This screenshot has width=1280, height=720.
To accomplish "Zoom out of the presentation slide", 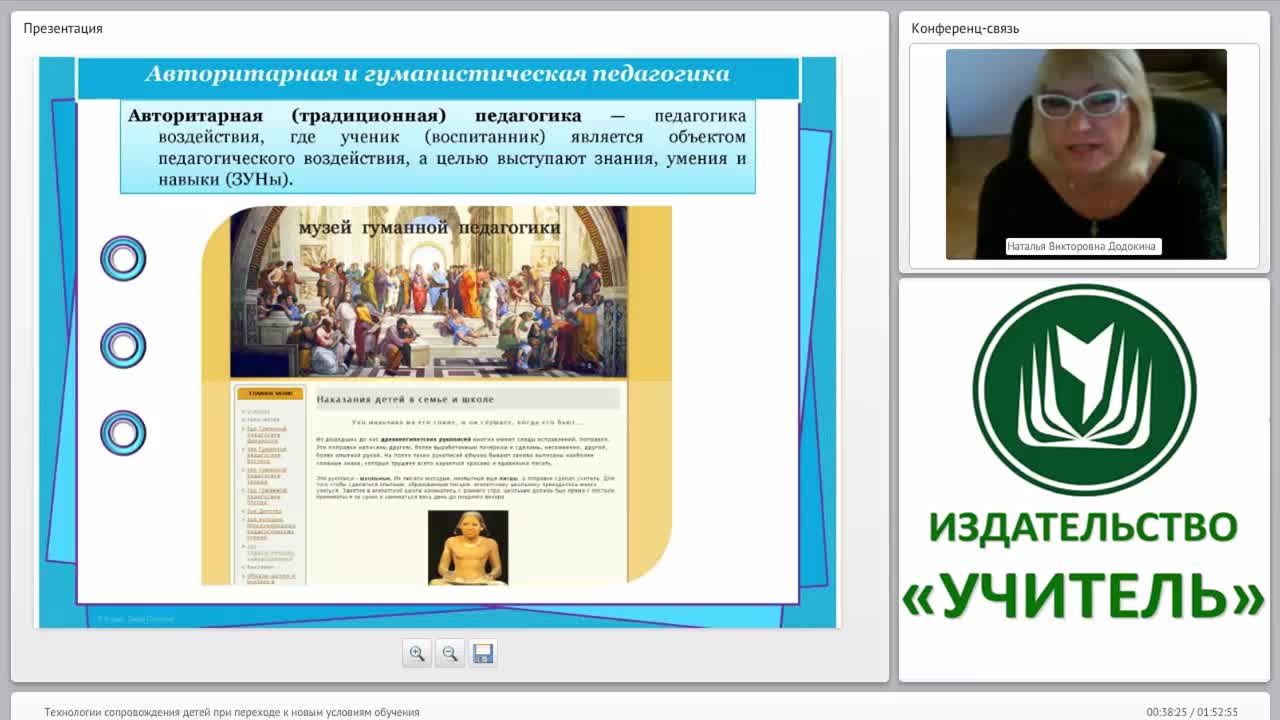I will click(x=450, y=653).
